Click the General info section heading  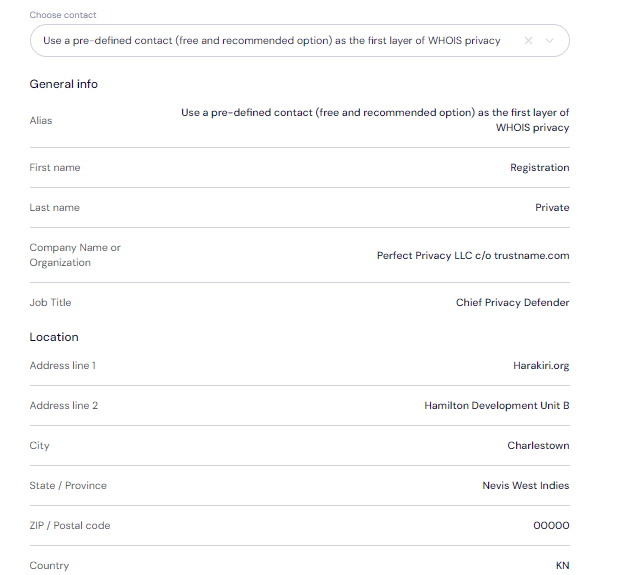coord(64,84)
